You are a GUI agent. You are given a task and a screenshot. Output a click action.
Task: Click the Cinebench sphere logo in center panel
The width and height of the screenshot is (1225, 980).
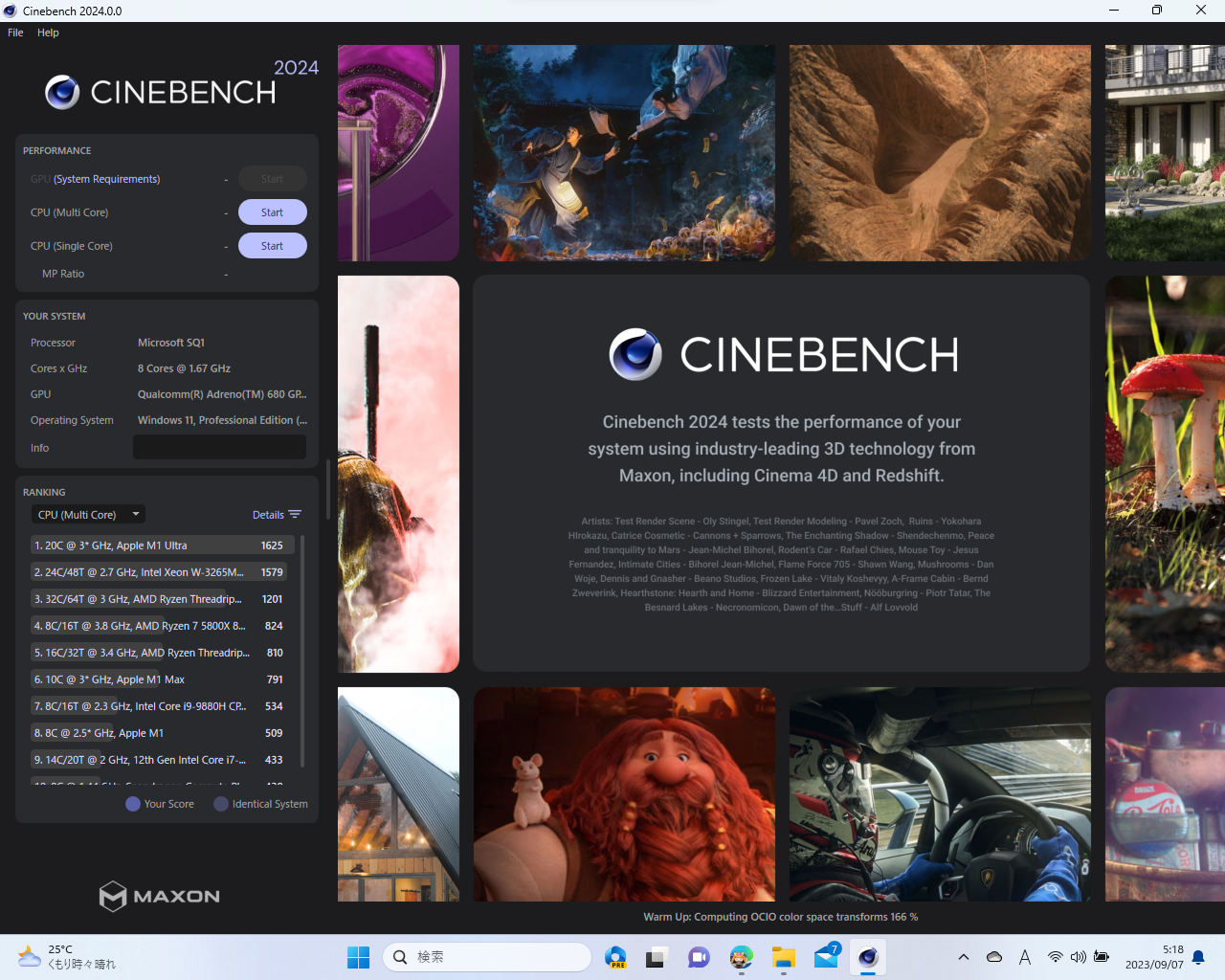coord(635,354)
